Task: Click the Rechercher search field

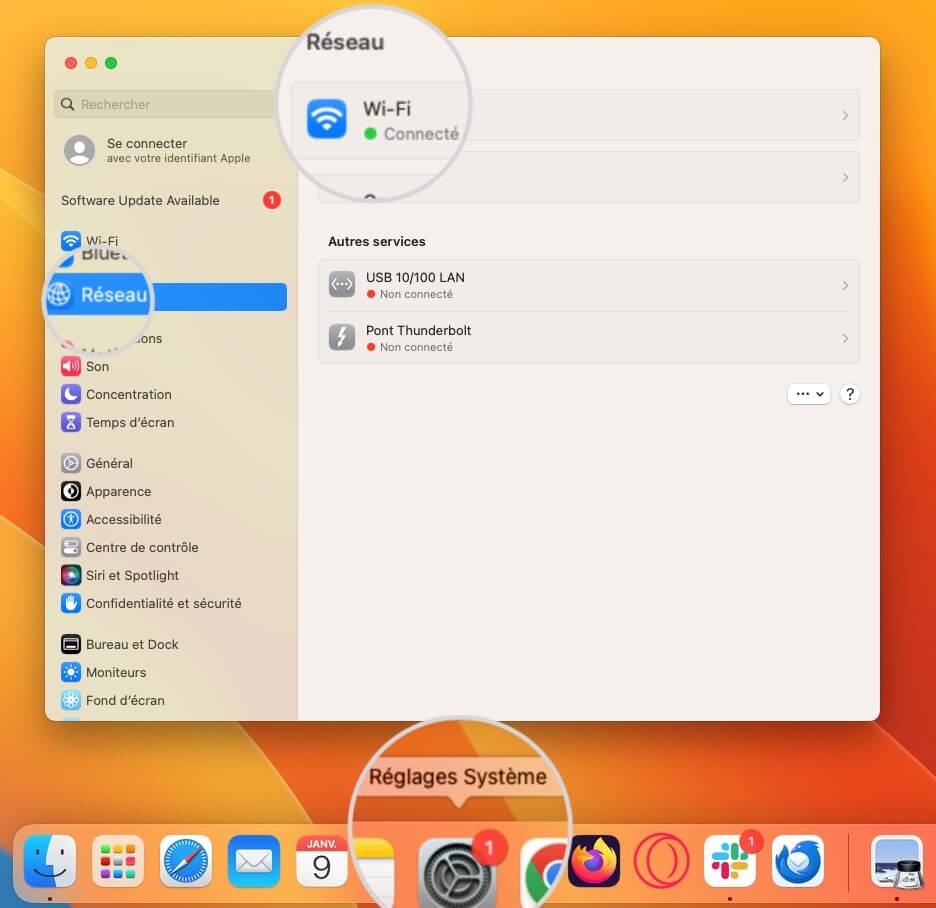Action: [167, 104]
